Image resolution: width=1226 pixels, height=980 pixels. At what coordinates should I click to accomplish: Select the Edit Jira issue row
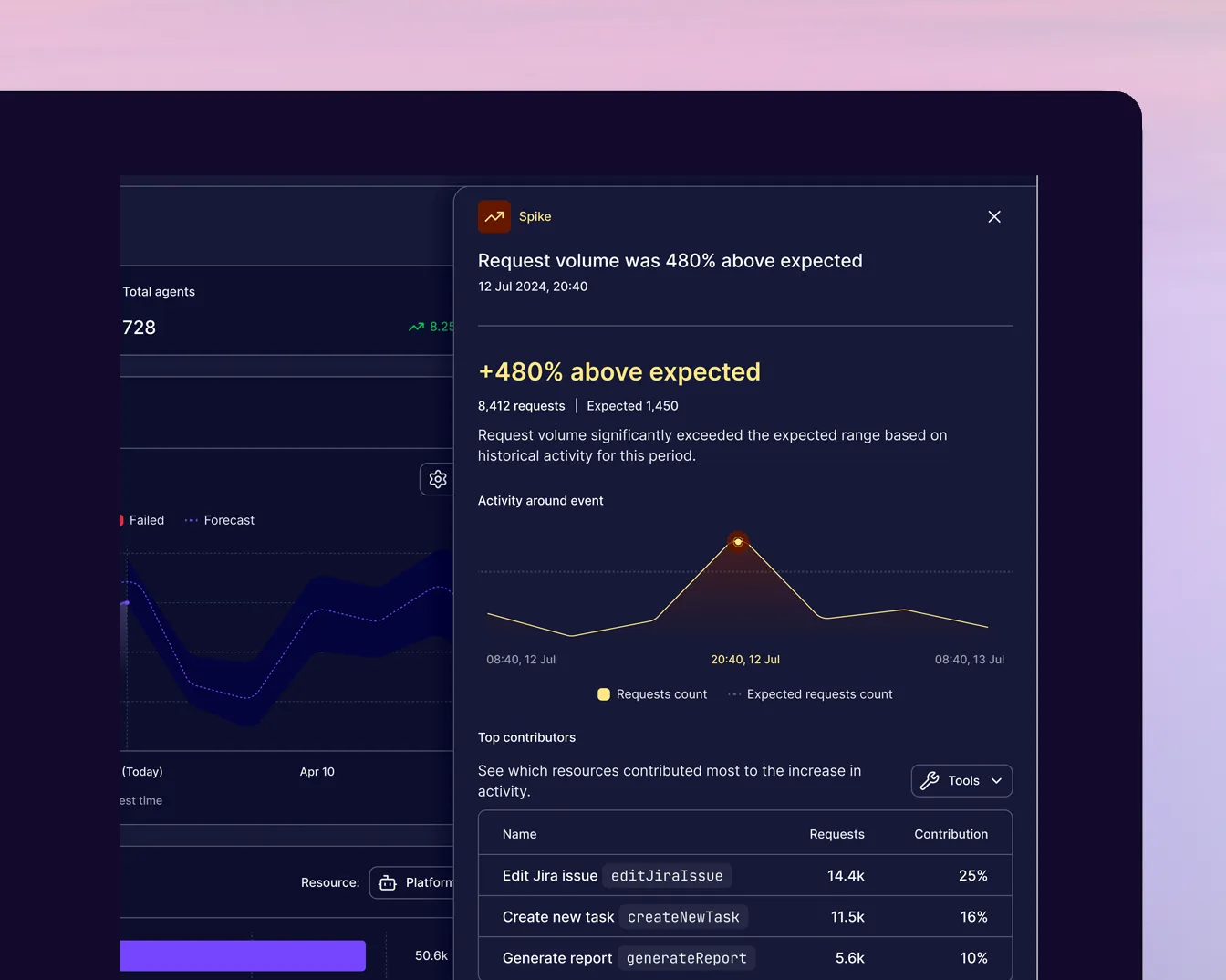[745, 875]
